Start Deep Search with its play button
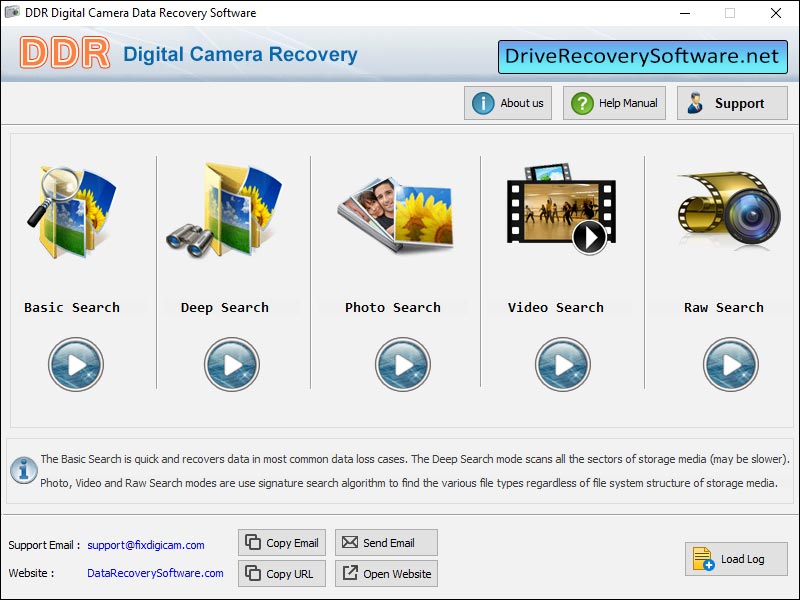800x600 pixels. coord(232,365)
